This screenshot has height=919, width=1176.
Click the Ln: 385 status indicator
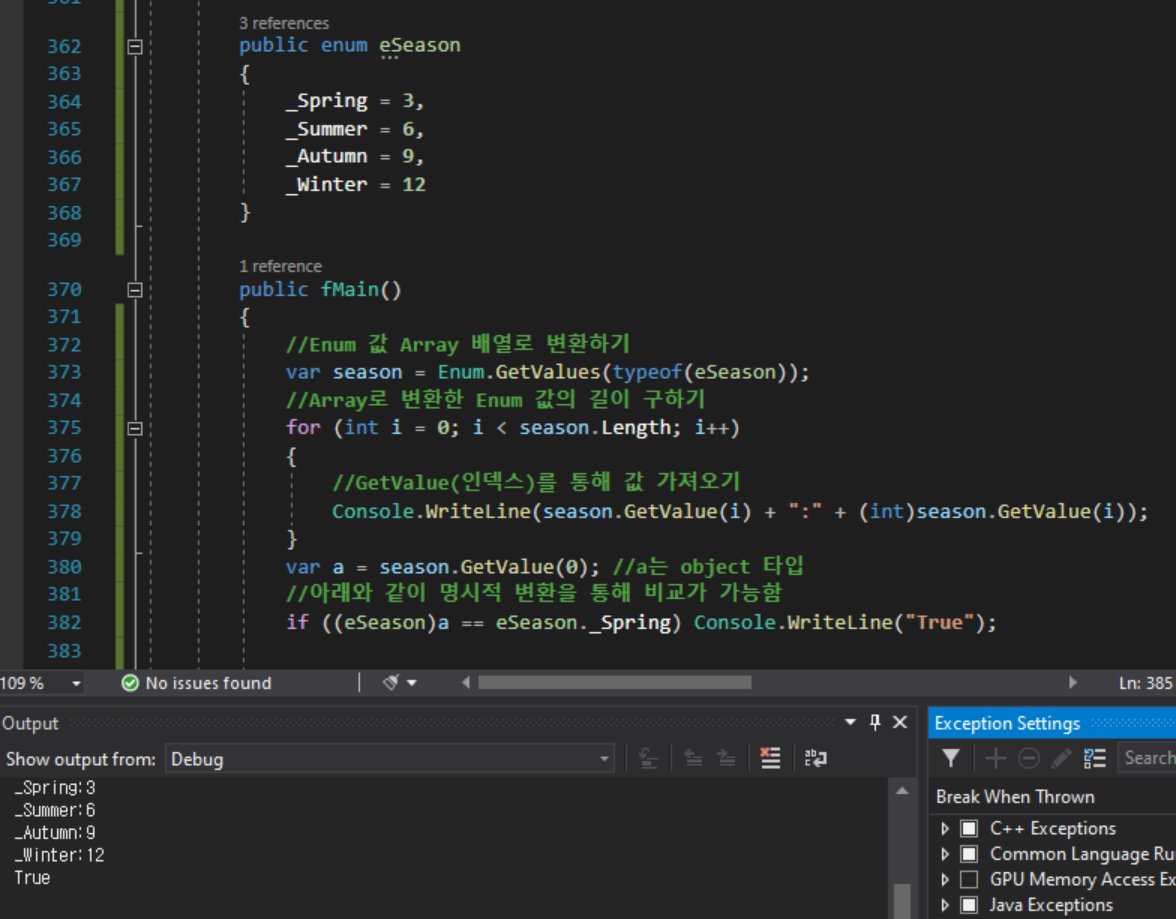coord(1145,683)
